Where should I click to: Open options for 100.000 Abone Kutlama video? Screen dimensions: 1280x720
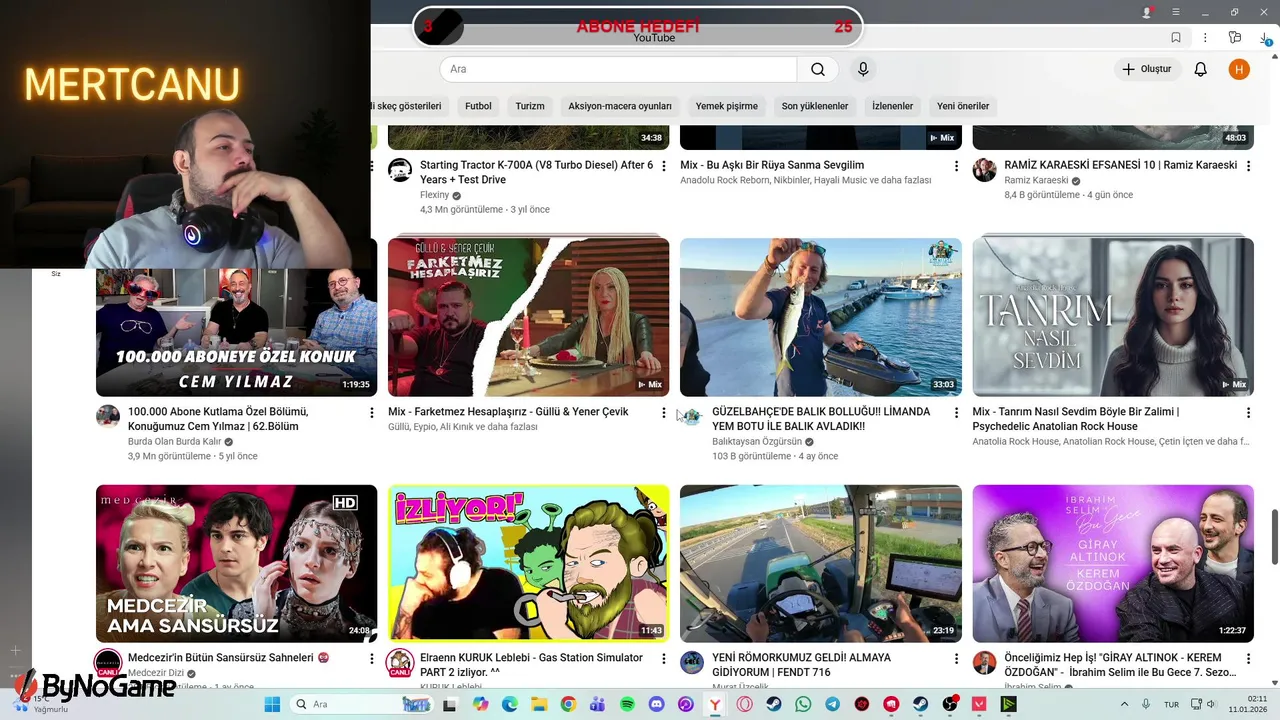[371, 412]
